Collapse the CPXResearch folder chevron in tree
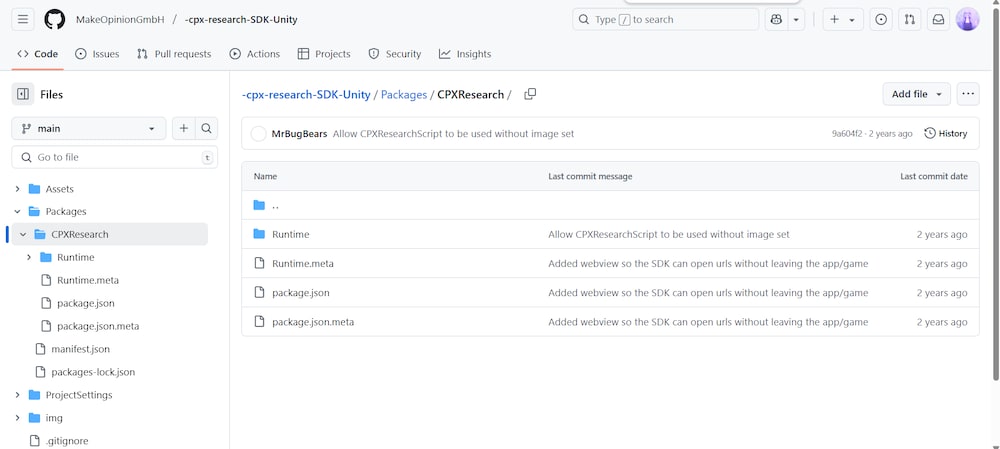1000x449 pixels. [23, 235]
